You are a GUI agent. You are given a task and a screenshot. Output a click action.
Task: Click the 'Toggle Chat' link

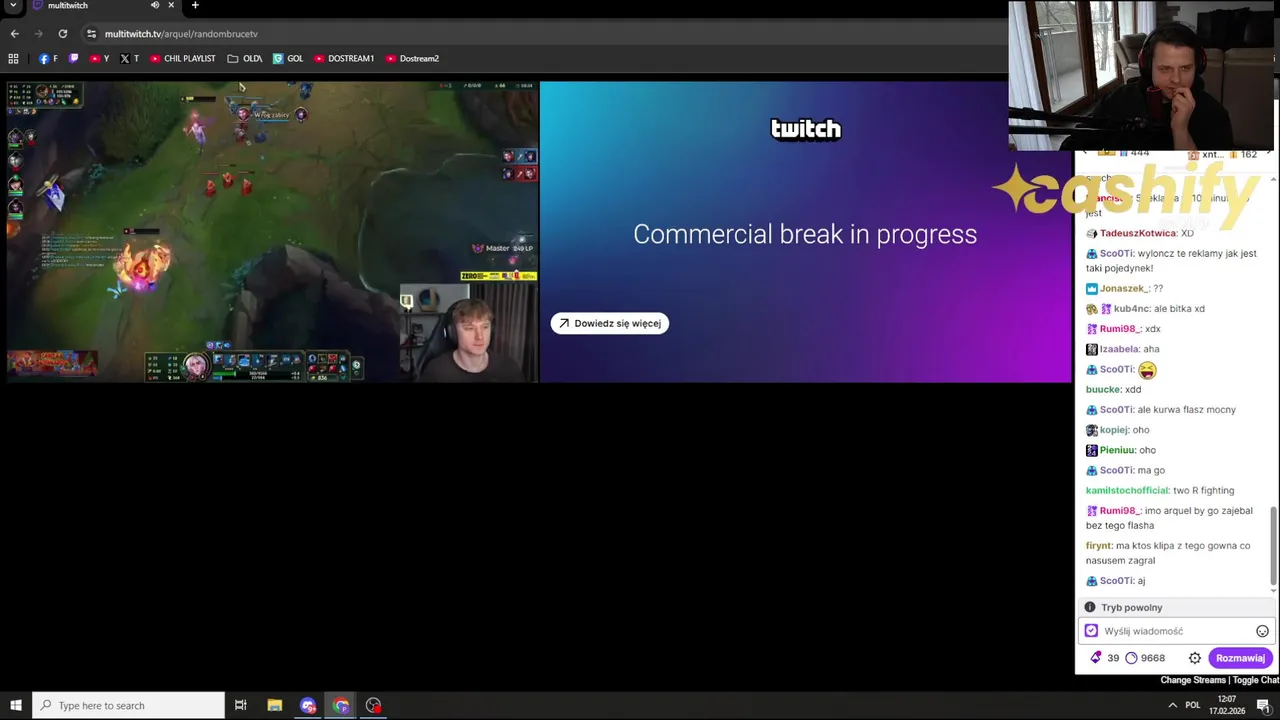point(1257,680)
